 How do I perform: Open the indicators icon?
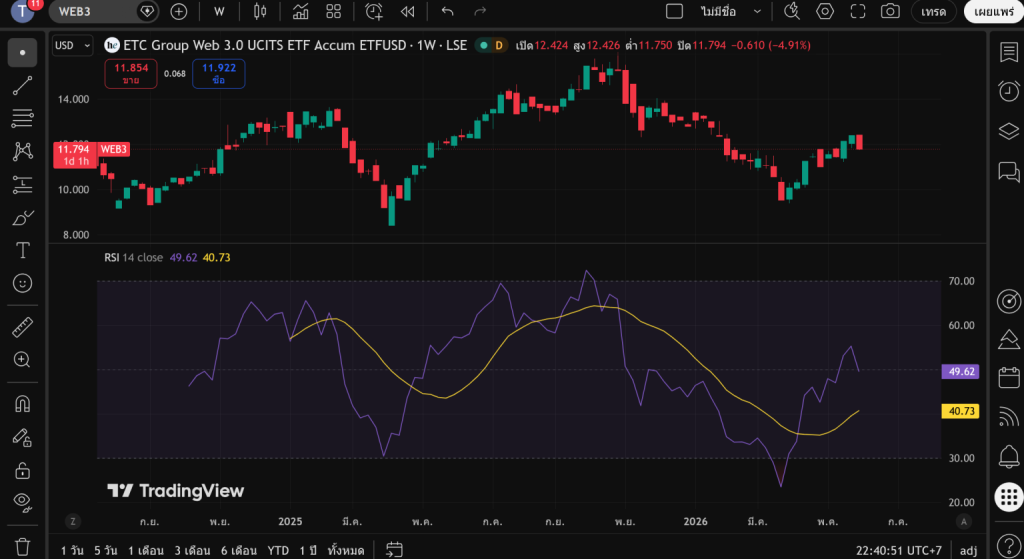pyautogui.click(x=300, y=11)
